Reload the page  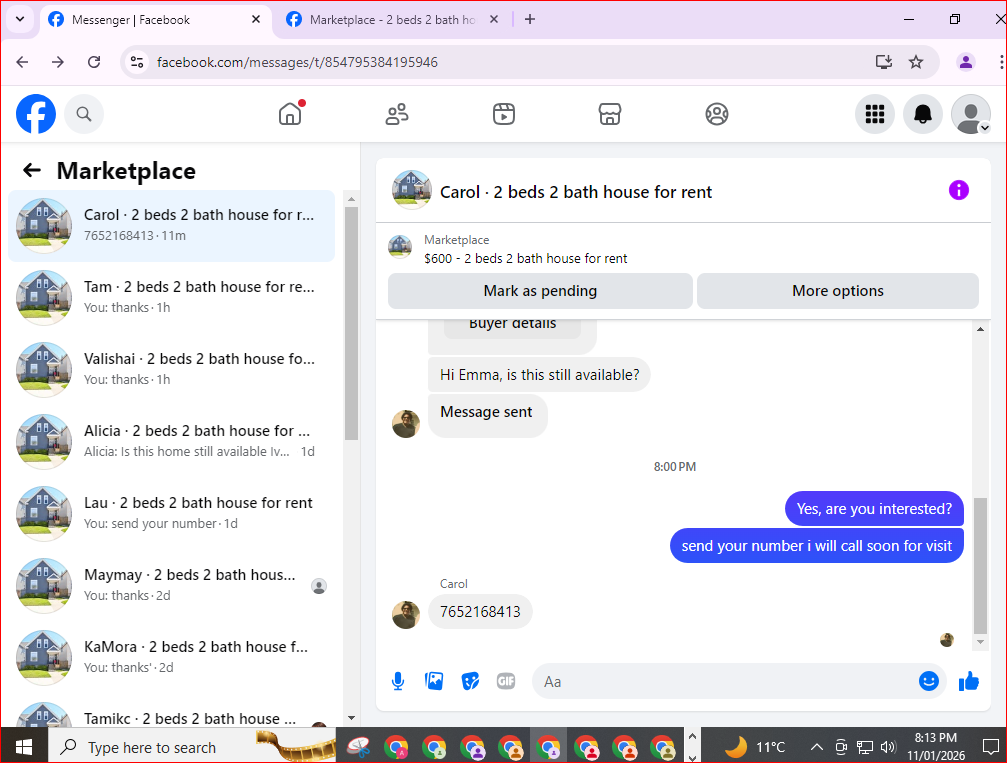(94, 62)
